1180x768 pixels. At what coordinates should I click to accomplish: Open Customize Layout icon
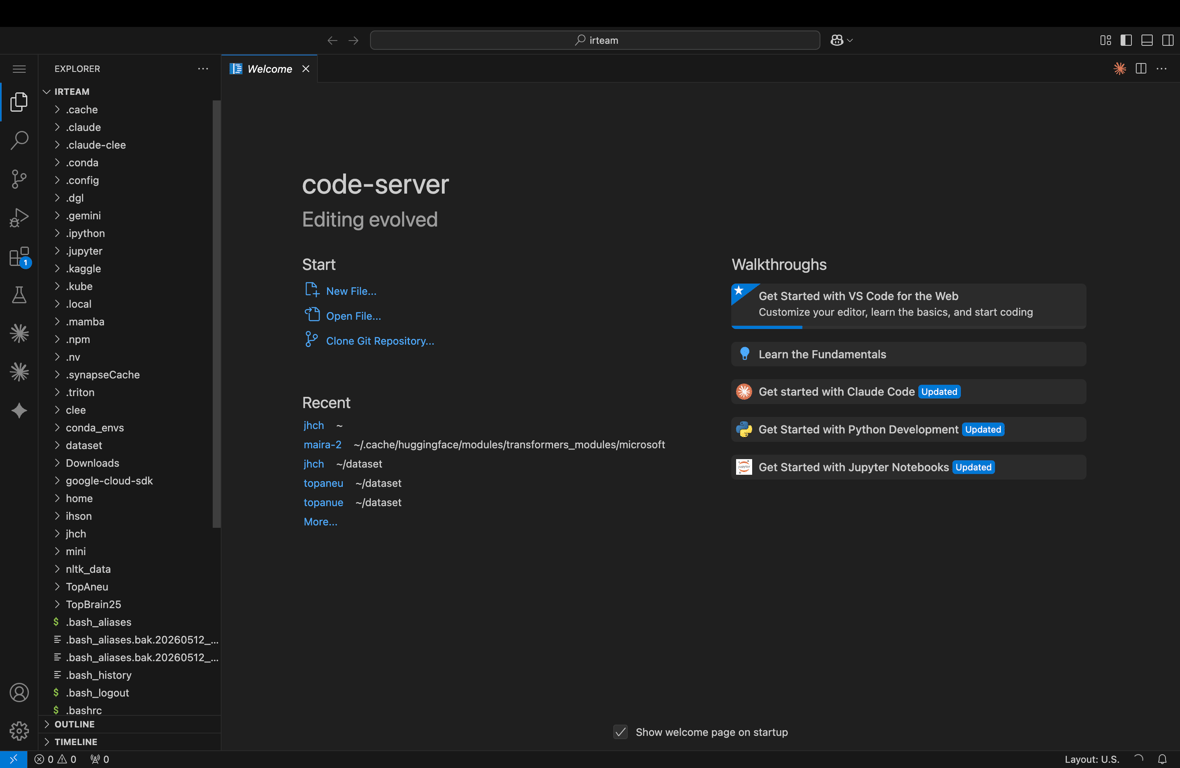click(1105, 41)
